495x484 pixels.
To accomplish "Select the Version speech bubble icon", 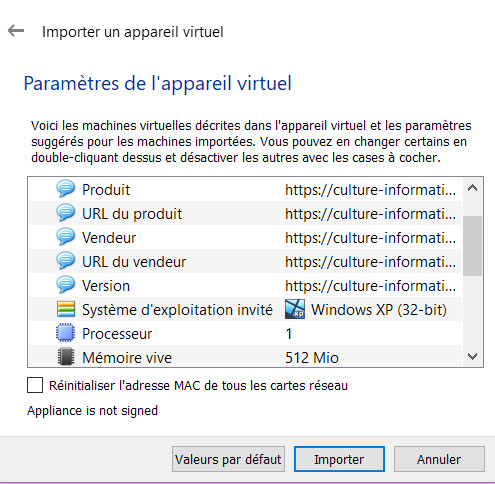I will 65,285.
